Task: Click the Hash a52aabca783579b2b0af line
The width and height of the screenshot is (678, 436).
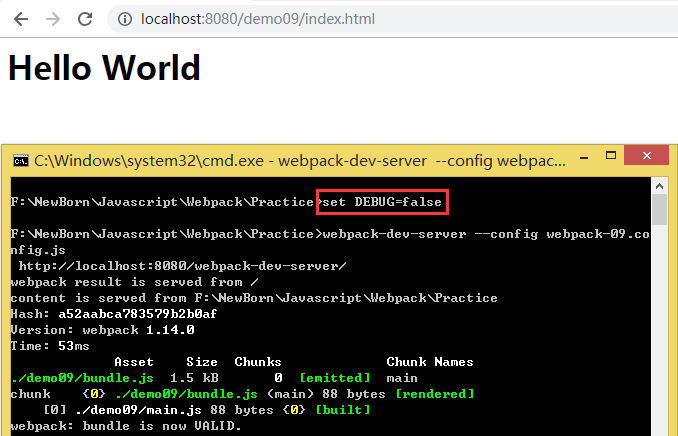Action: click(114, 314)
